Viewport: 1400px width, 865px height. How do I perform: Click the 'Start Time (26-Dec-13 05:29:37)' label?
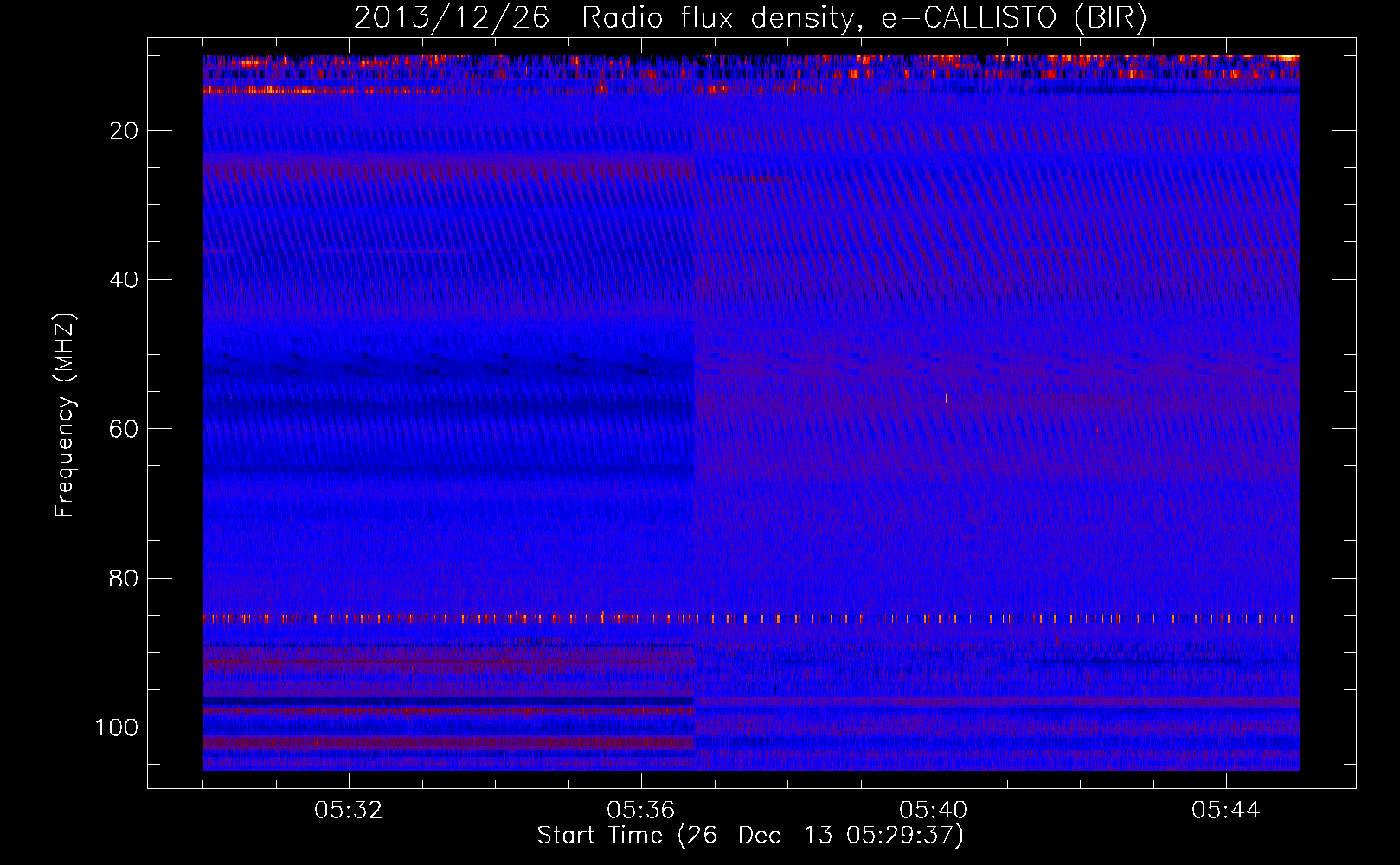pos(750,836)
